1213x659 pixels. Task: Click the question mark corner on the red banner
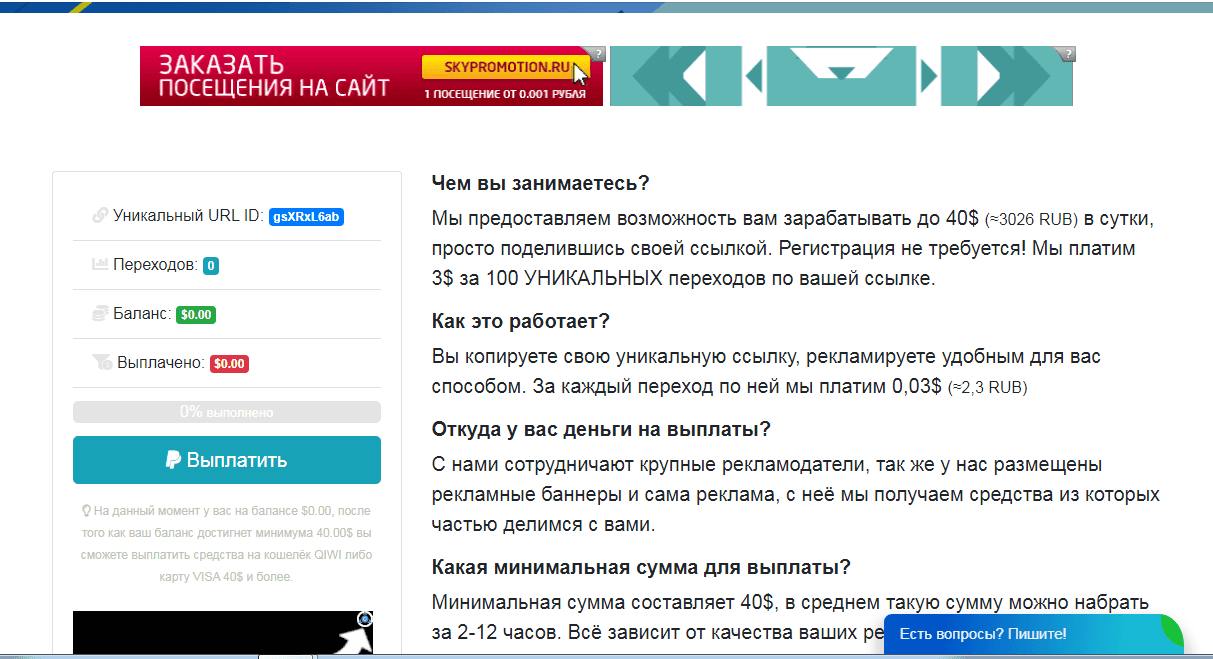click(x=596, y=54)
